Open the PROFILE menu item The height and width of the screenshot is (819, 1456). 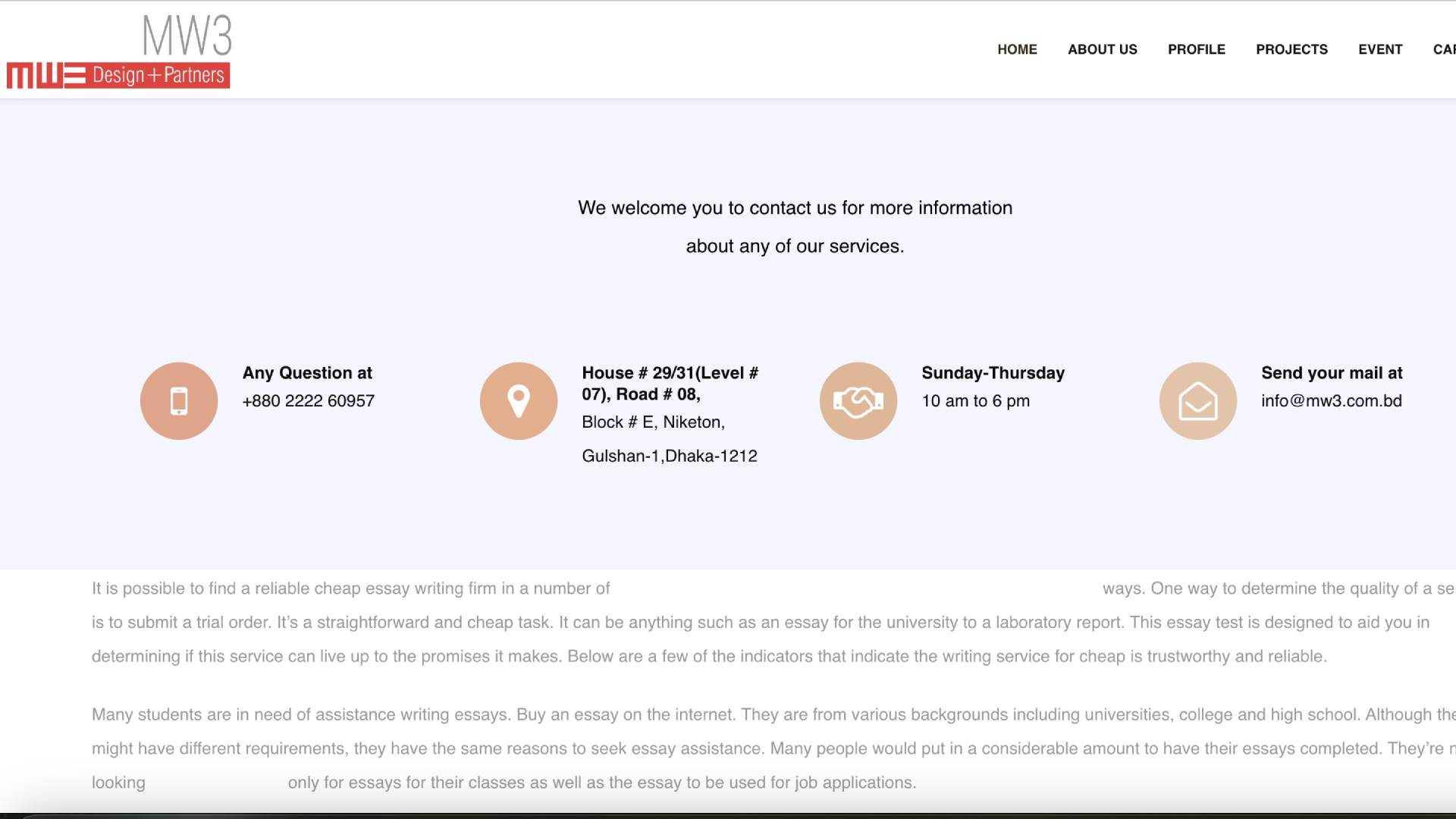pyautogui.click(x=1197, y=49)
